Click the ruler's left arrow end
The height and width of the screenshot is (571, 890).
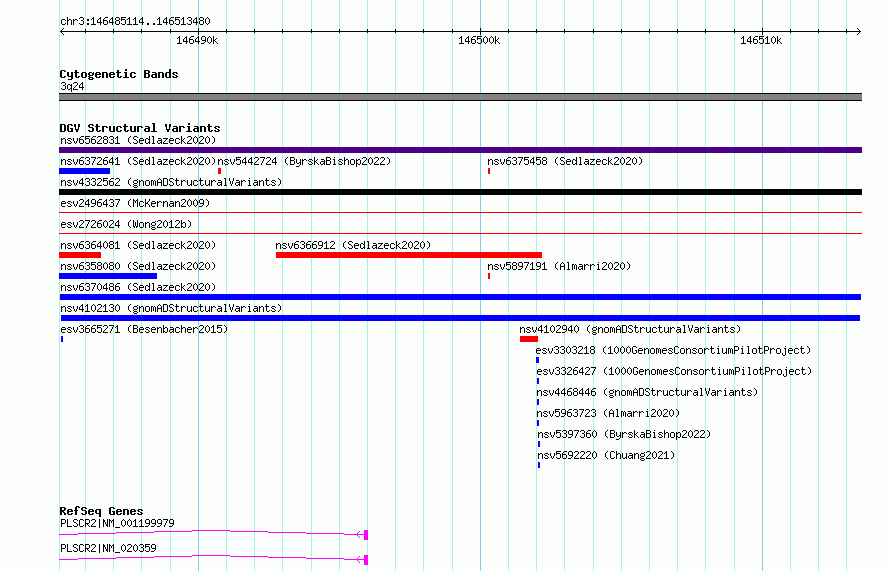(62, 31)
